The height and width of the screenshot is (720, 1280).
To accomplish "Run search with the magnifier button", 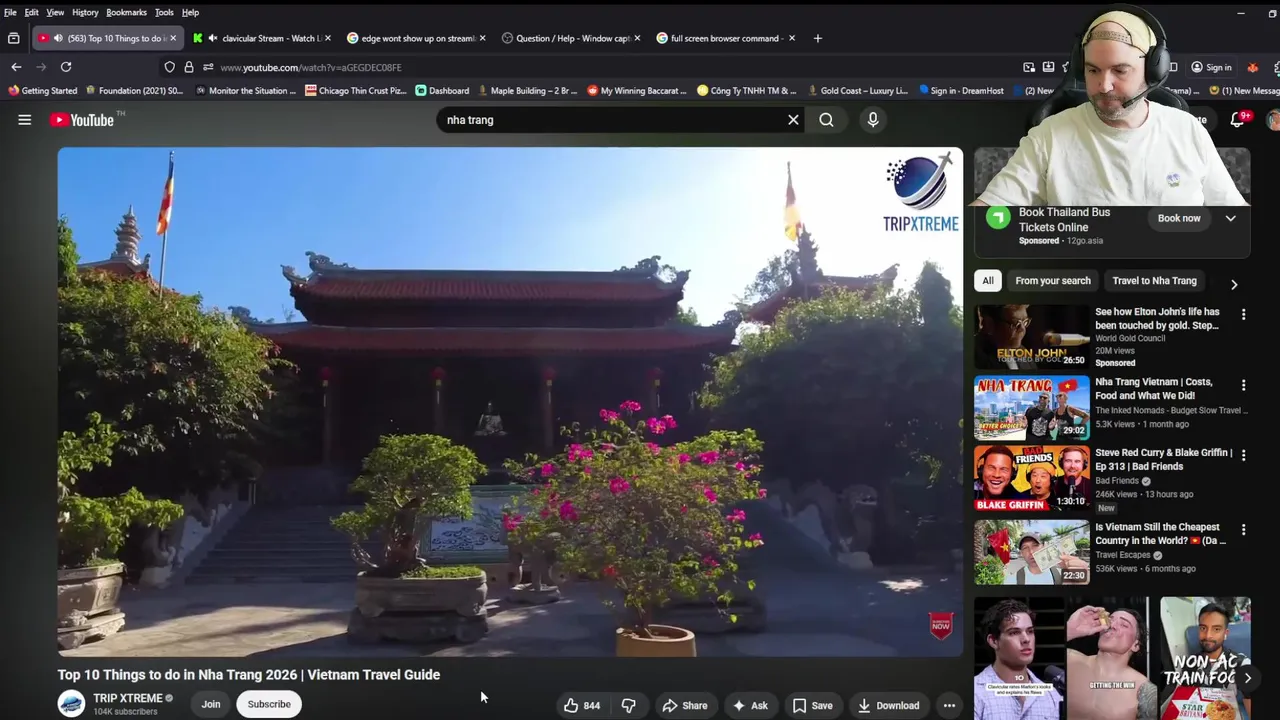I will (826, 120).
